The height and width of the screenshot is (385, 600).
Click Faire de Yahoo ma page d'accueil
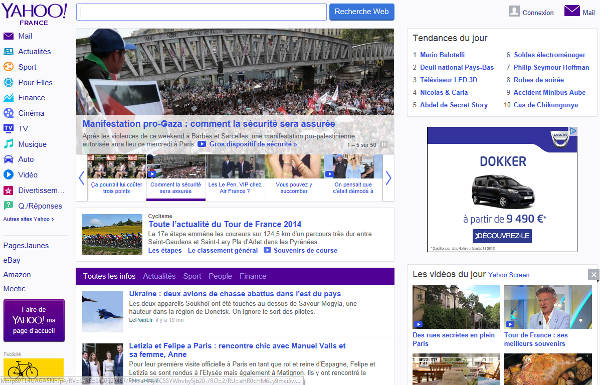point(34,320)
